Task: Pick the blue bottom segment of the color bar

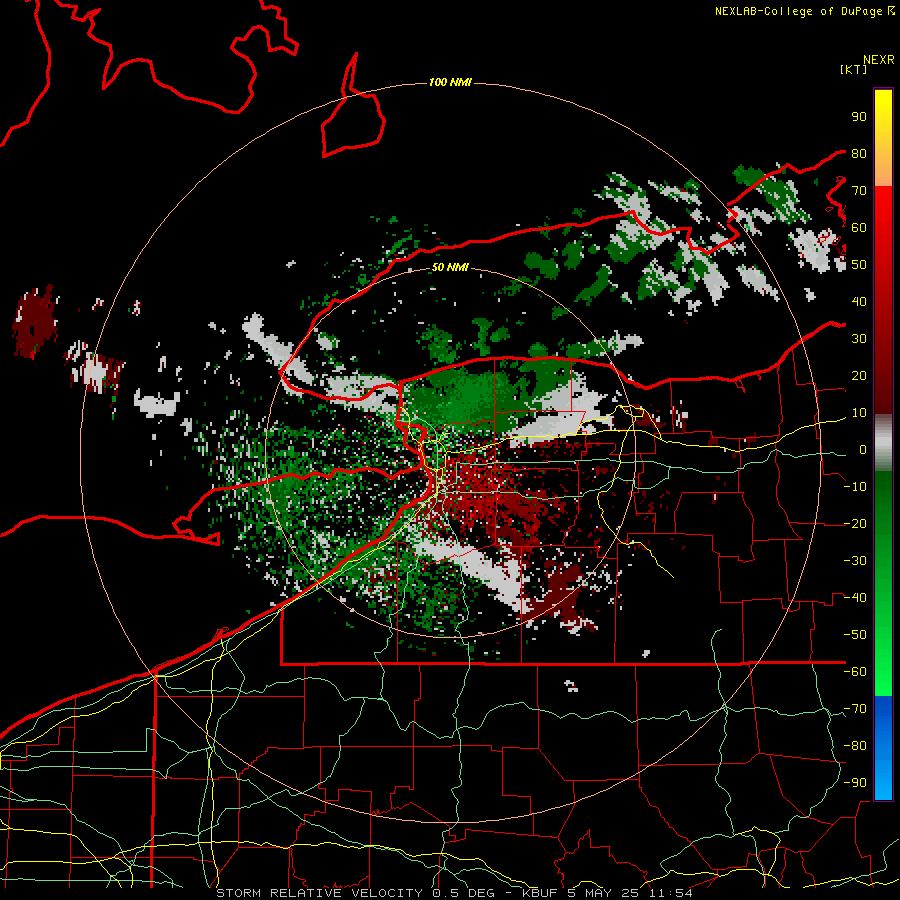Action: pyautogui.click(x=883, y=747)
